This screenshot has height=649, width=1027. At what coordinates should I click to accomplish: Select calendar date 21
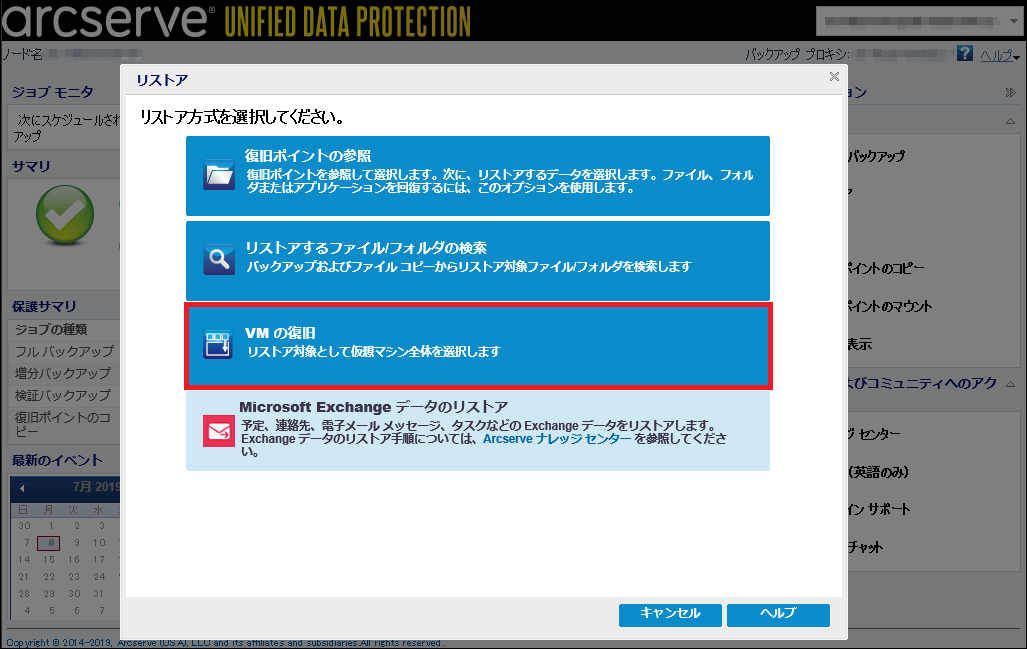(x=24, y=577)
